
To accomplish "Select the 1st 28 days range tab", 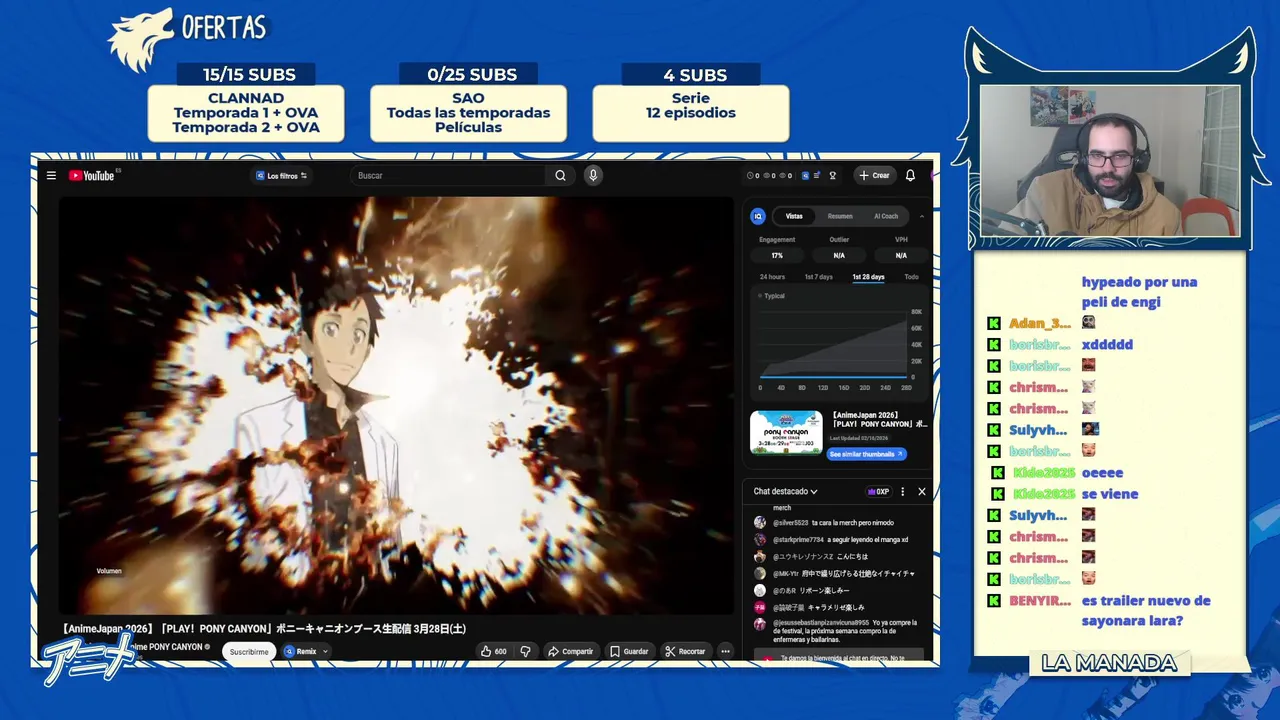I will [868, 277].
